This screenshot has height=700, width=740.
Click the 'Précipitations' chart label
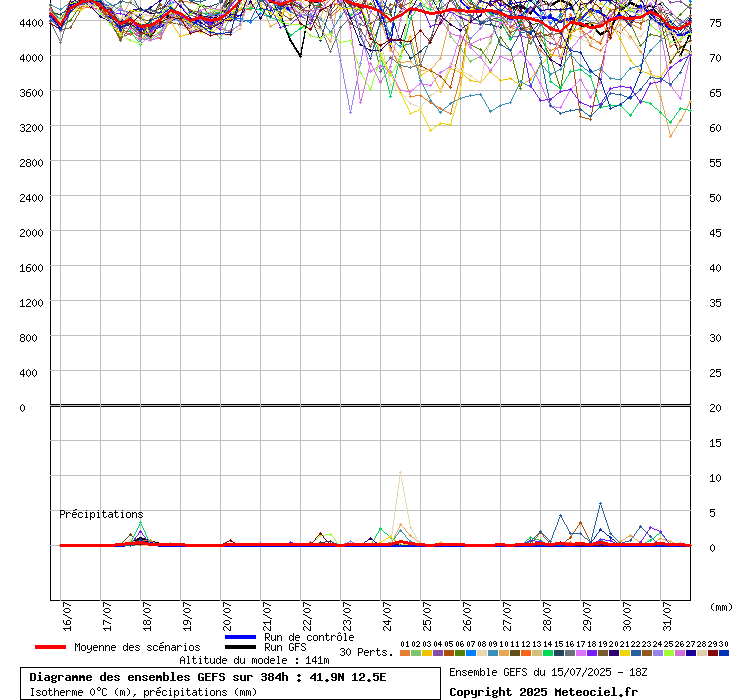[x=101, y=514]
